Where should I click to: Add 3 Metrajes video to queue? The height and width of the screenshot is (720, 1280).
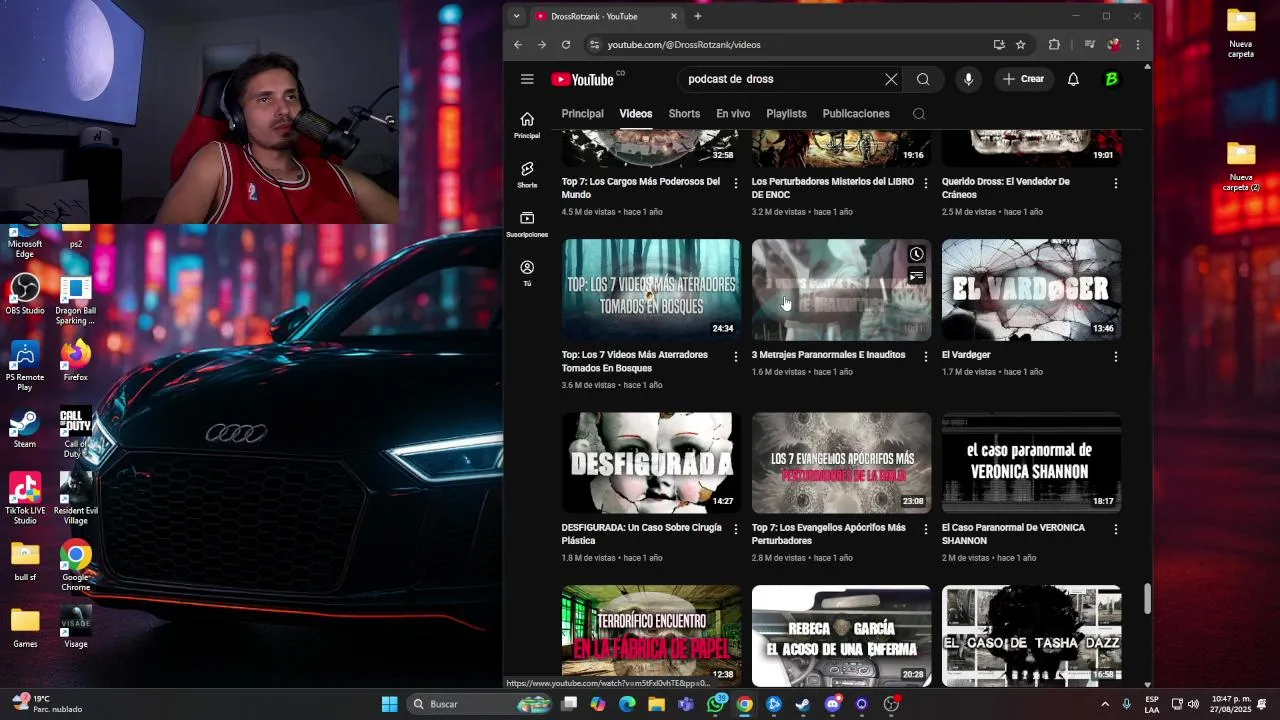[916, 276]
